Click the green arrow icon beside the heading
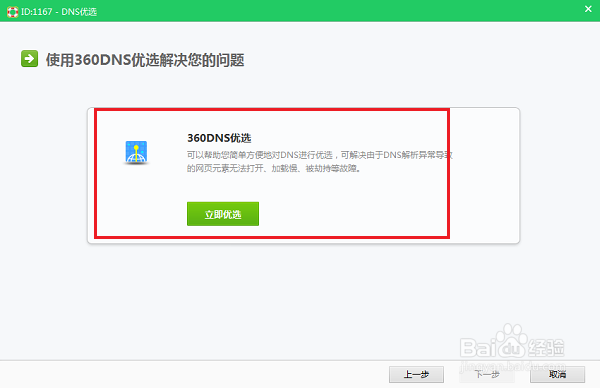600x388 pixels. (x=29, y=59)
